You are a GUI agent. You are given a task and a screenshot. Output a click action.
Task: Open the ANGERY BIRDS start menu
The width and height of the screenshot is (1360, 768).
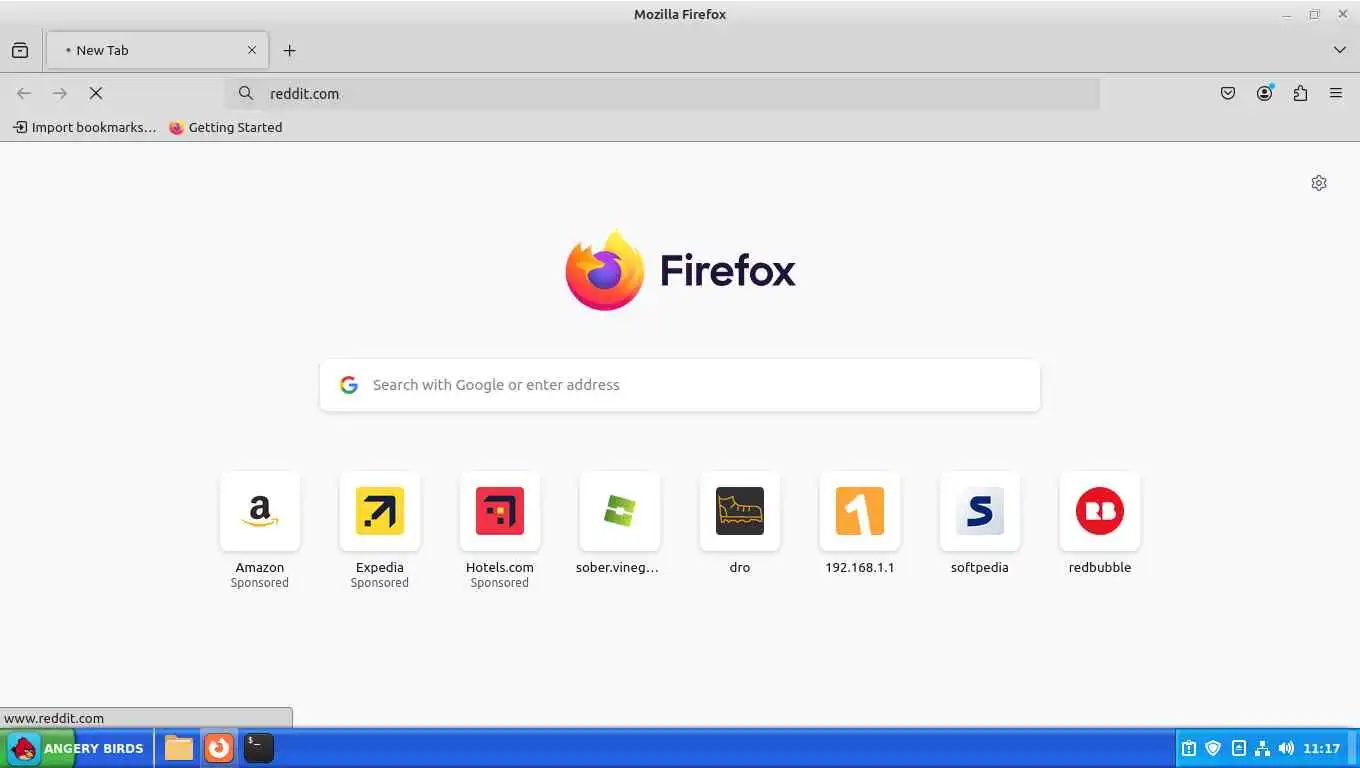(x=76, y=748)
